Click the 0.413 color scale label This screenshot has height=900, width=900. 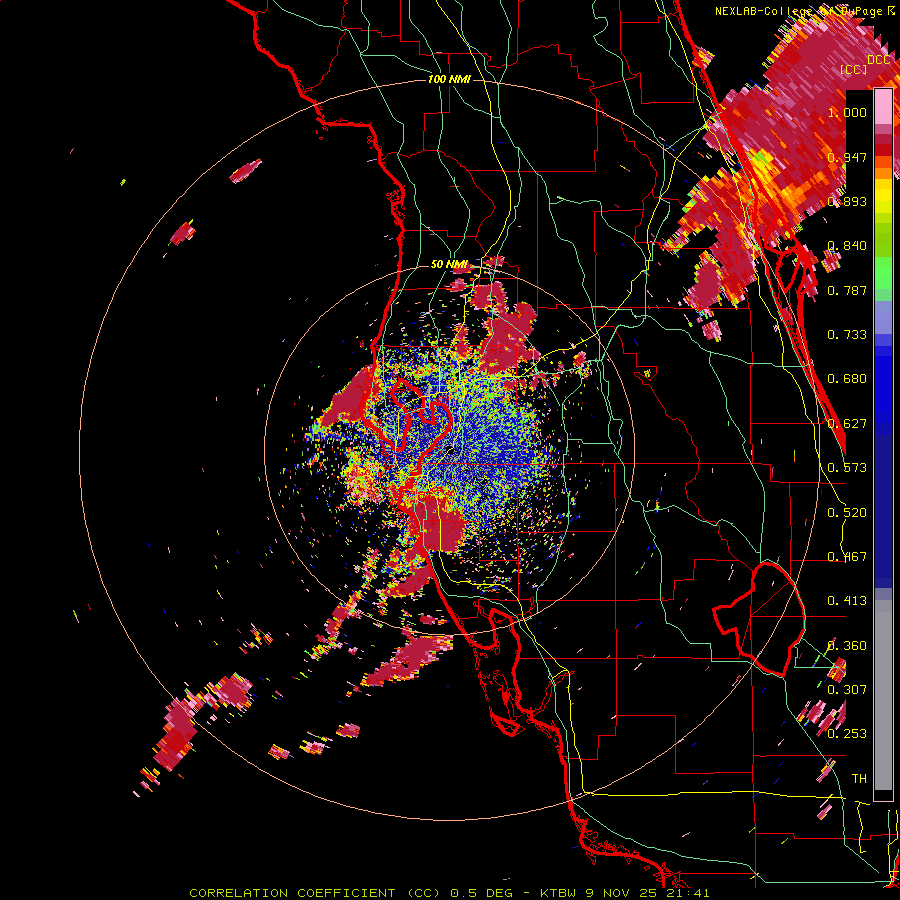[x=847, y=601]
